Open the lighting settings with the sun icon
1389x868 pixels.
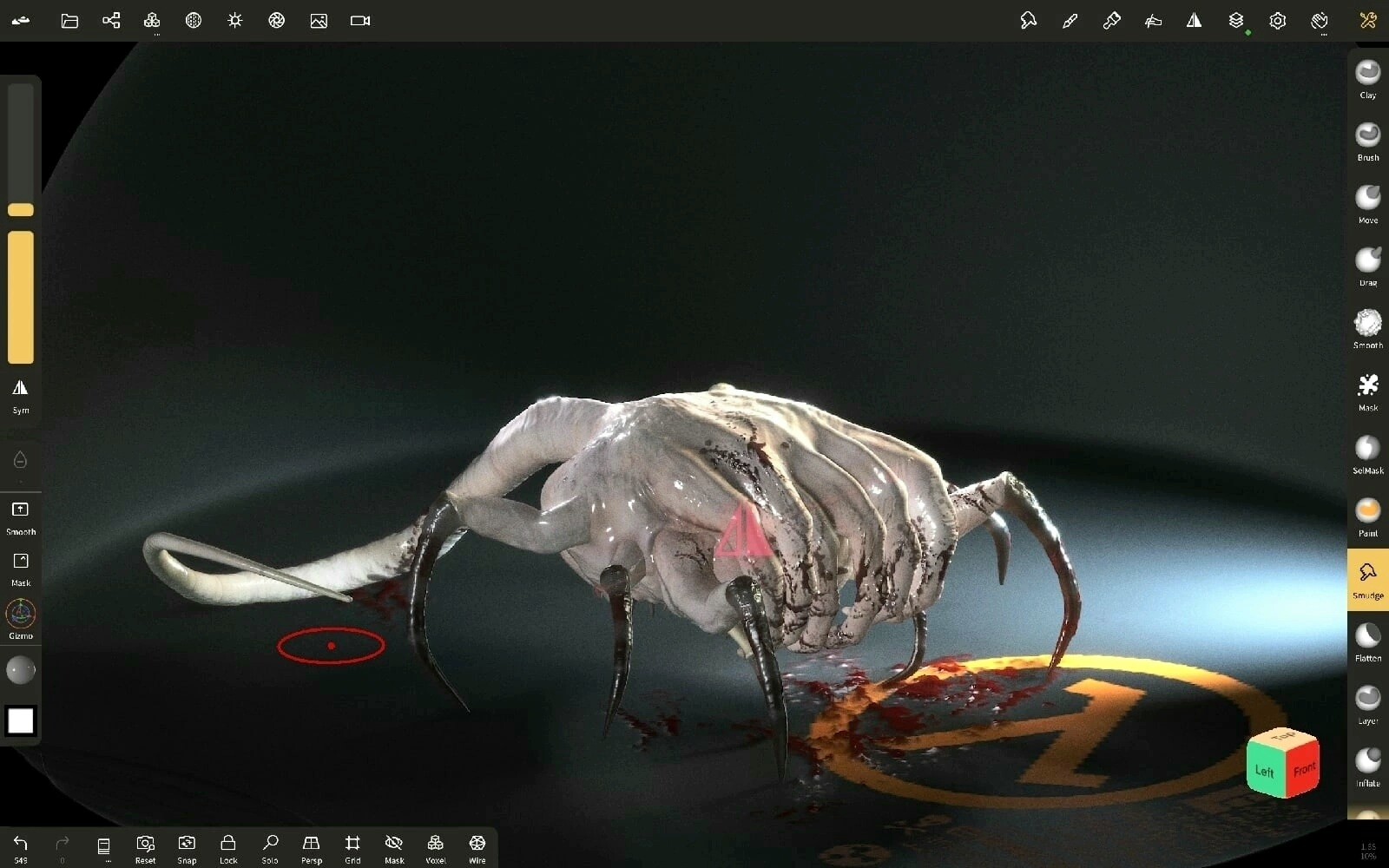pyautogui.click(x=235, y=21)
